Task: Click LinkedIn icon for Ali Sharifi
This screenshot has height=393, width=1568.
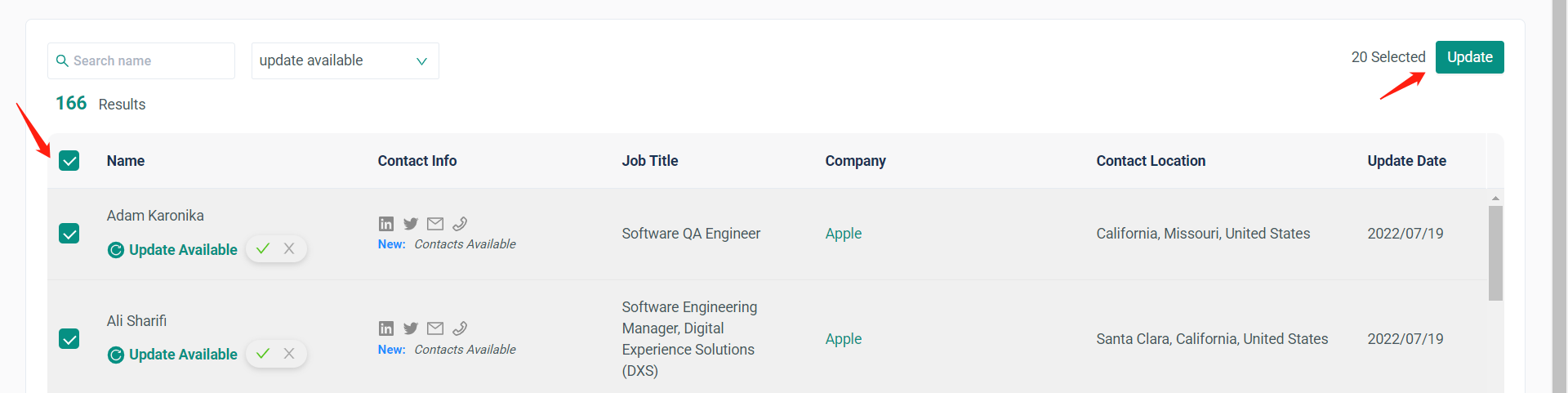Action: tap(386, 328)
